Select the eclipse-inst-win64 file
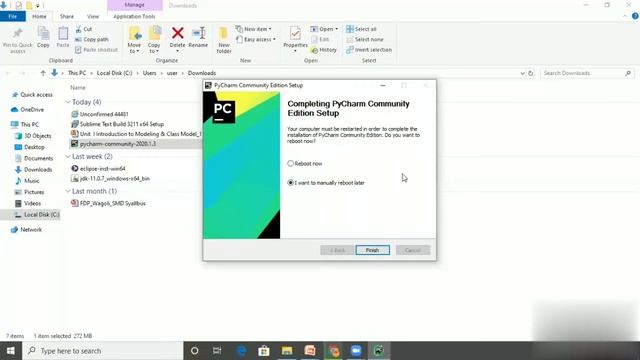640x360 pixels. tap(98, 169)
